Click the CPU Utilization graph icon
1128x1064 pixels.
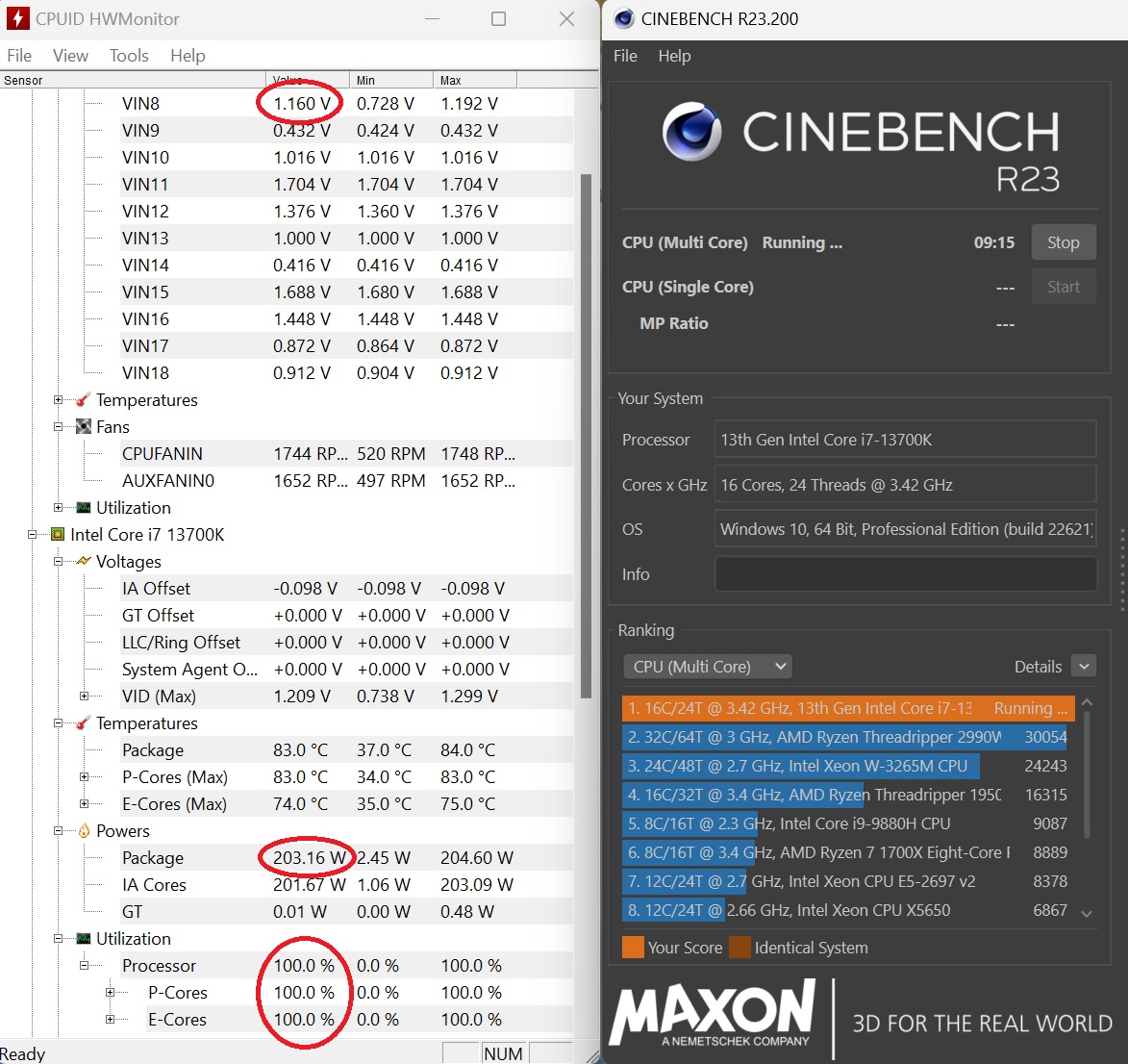(84, 938)
